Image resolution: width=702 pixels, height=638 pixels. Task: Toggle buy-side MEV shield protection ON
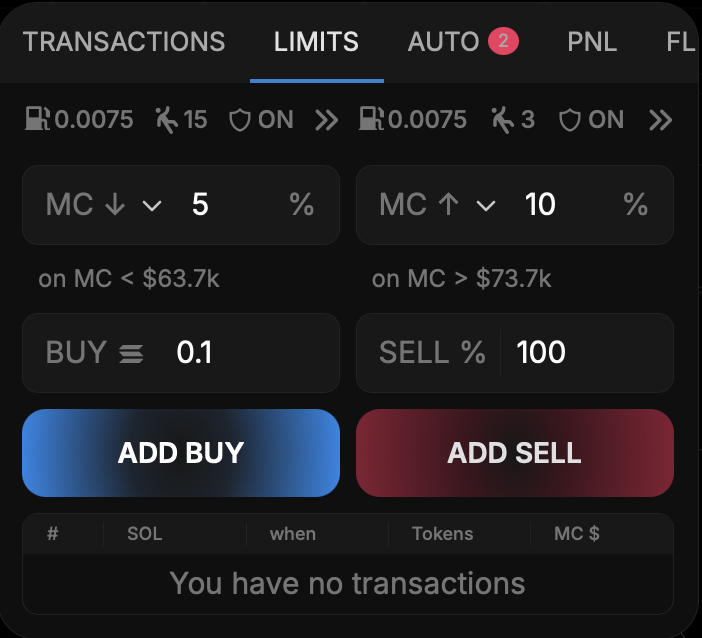click(x=261, y=120)
